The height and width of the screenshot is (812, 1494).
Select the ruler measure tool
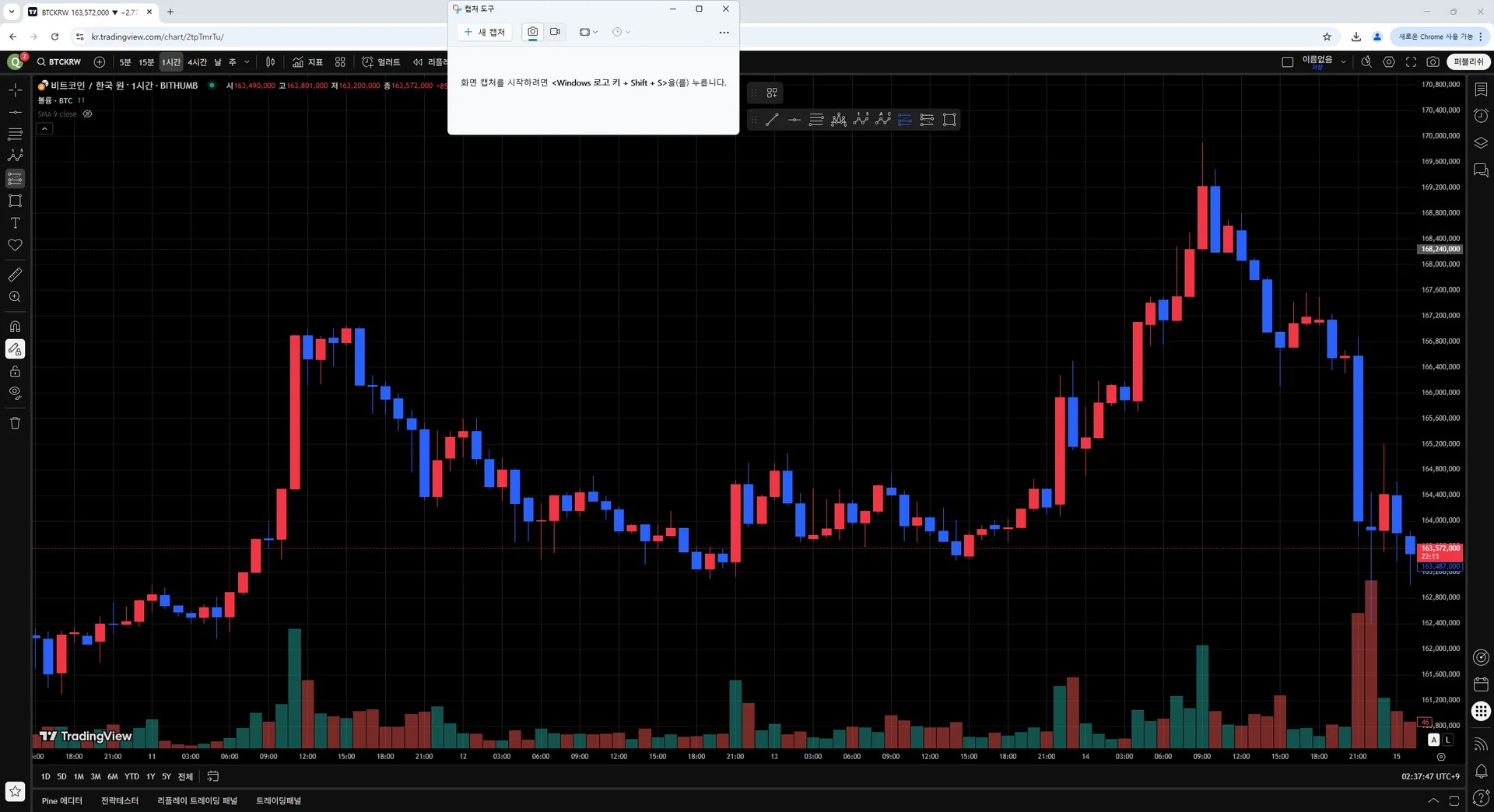(x=15, y=275)
